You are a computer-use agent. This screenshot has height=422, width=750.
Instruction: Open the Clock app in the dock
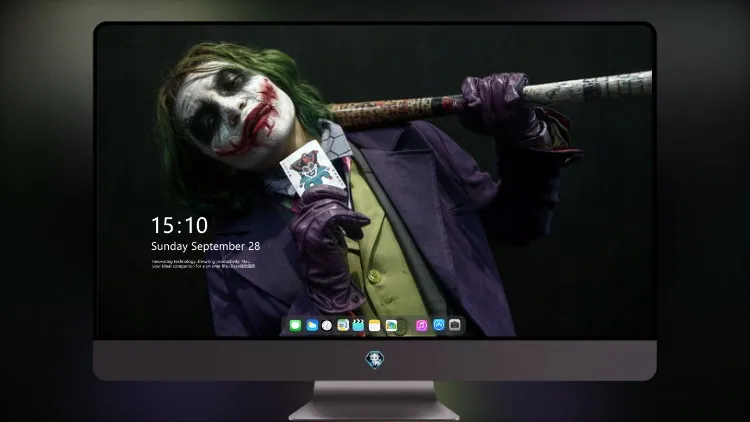pyautogui.click(x=327, y=326)
